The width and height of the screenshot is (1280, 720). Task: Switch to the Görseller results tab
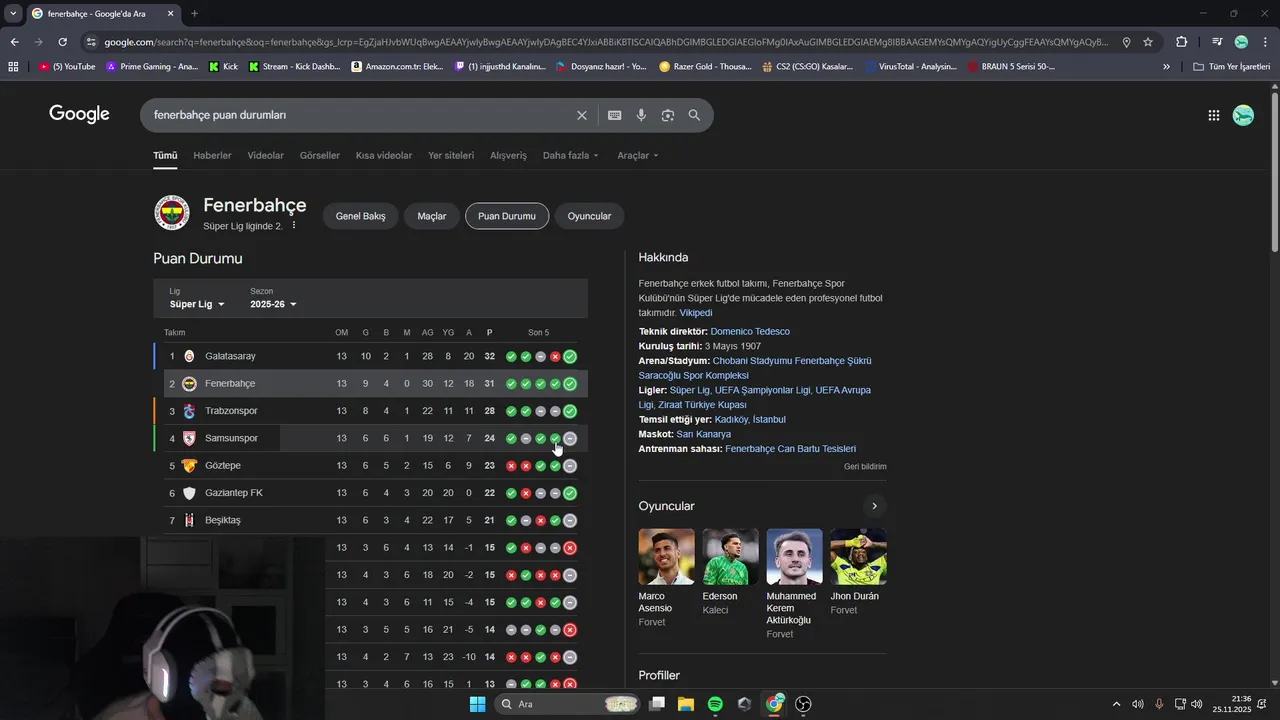pos(320,155)
